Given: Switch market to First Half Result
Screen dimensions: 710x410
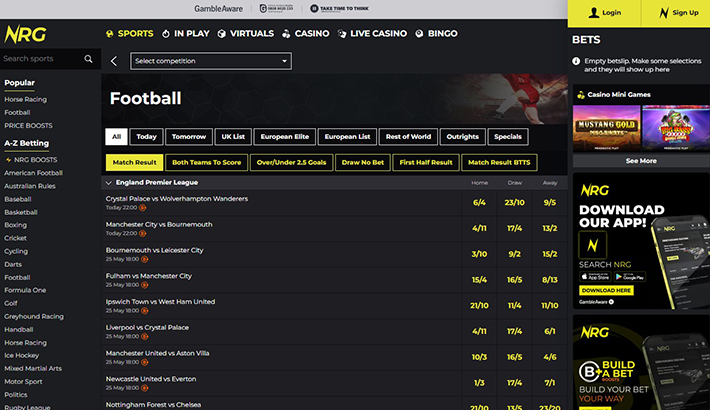Looking at the screenshot, I should click(426, 163).
